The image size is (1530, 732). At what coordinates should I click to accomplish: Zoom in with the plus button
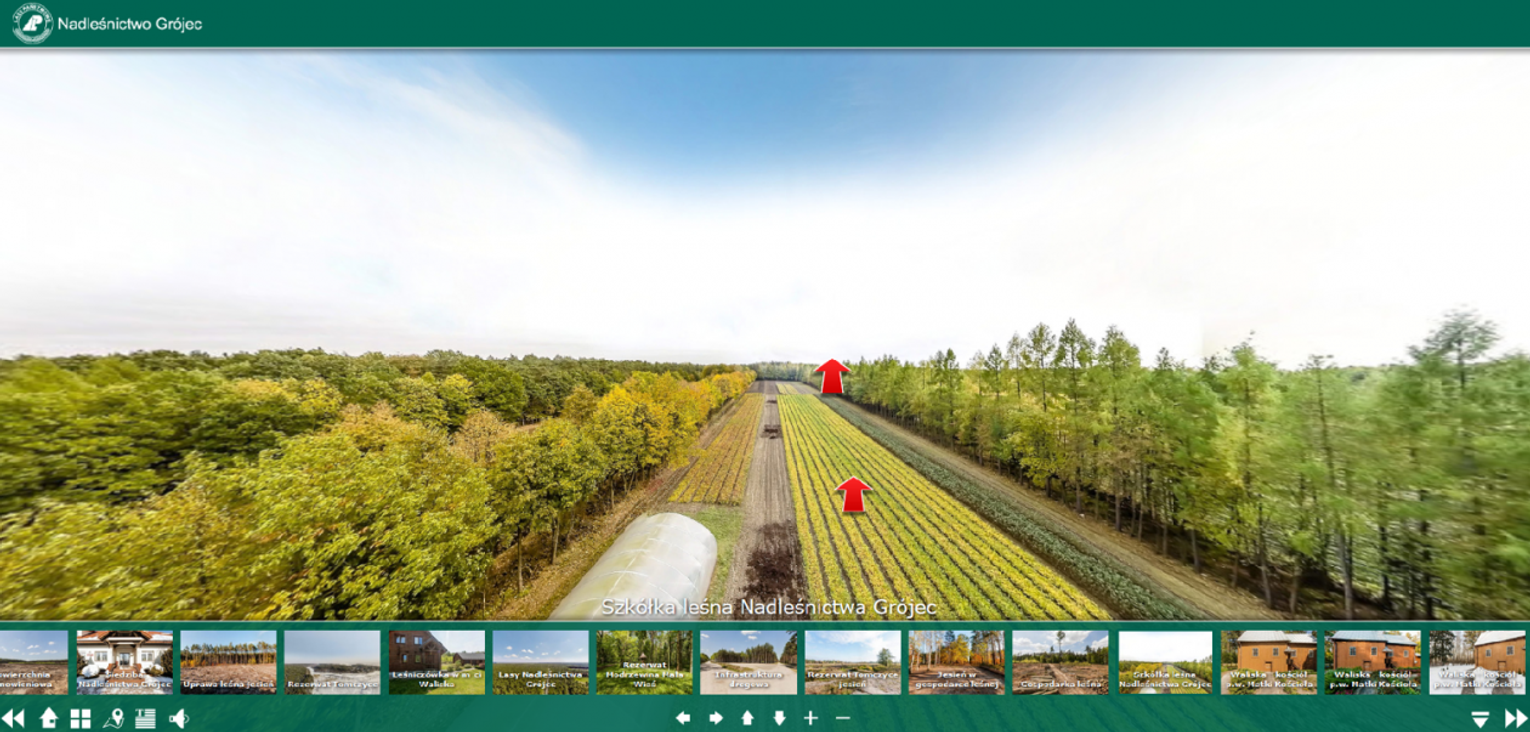[811, 718]
